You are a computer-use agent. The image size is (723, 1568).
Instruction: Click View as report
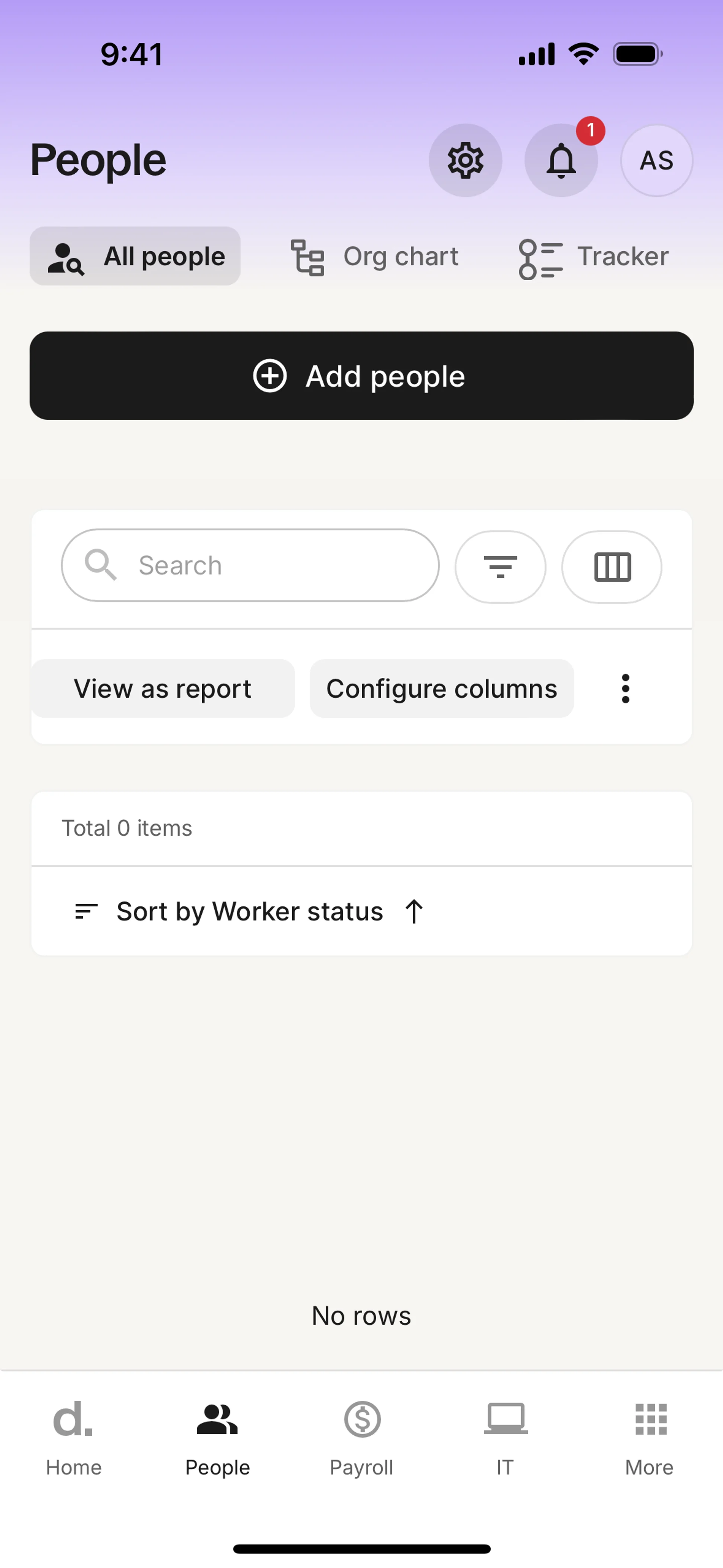(x=163, y=688)
